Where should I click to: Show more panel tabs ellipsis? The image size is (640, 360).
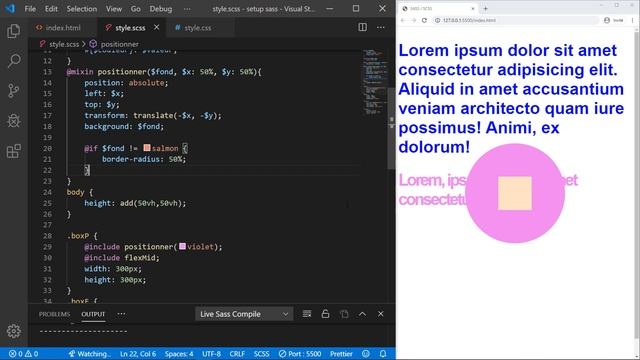121,314
